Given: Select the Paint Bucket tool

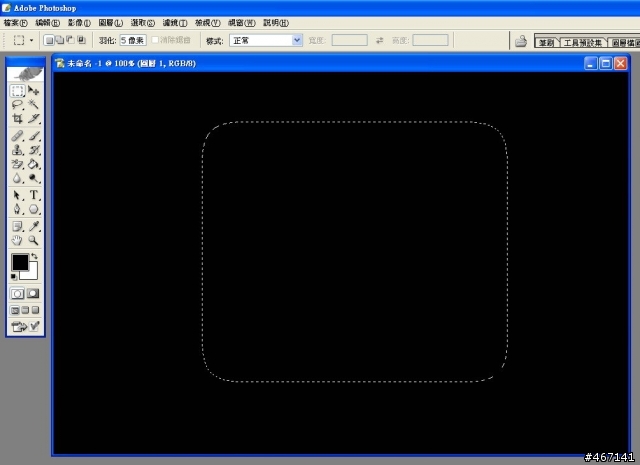Looking at the screenshot, I should click(33, 164).
